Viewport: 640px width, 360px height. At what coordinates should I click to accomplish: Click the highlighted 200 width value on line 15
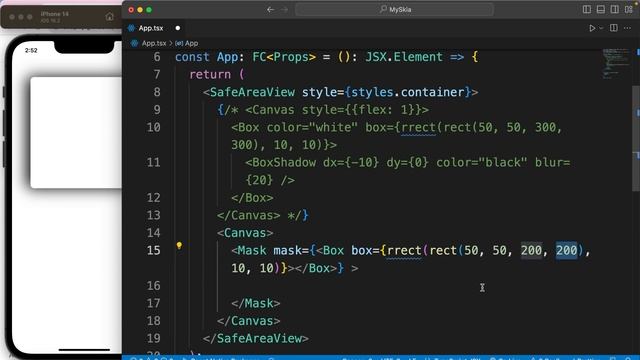531,250
